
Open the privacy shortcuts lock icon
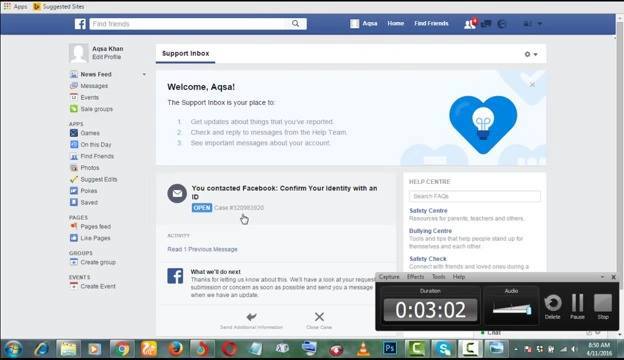[x=527, y=24]
